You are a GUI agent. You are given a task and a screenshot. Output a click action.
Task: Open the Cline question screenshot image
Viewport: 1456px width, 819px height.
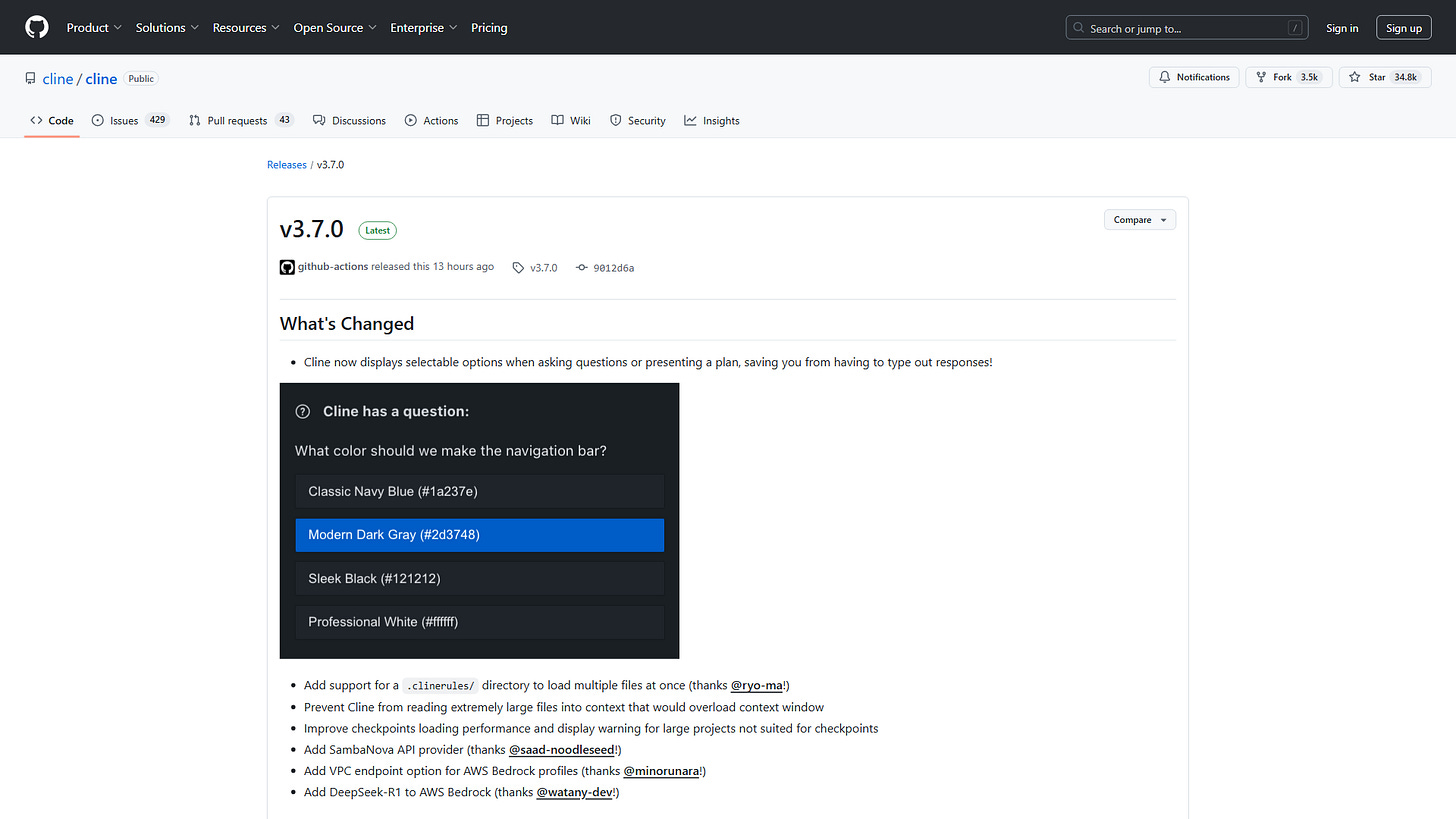click(479, 520)
